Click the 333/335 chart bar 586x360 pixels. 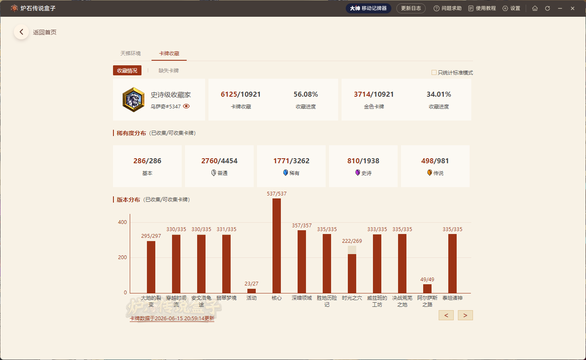click(377, 264)
